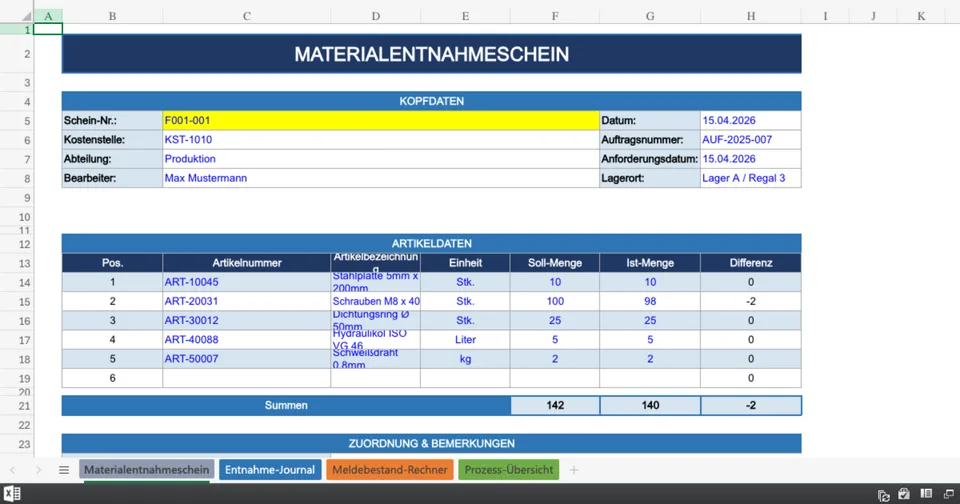Select the Bearbeiter value Max Mustermann
Image resolution: width=960 pixels, height=504 pixels.
pos(381,178)
